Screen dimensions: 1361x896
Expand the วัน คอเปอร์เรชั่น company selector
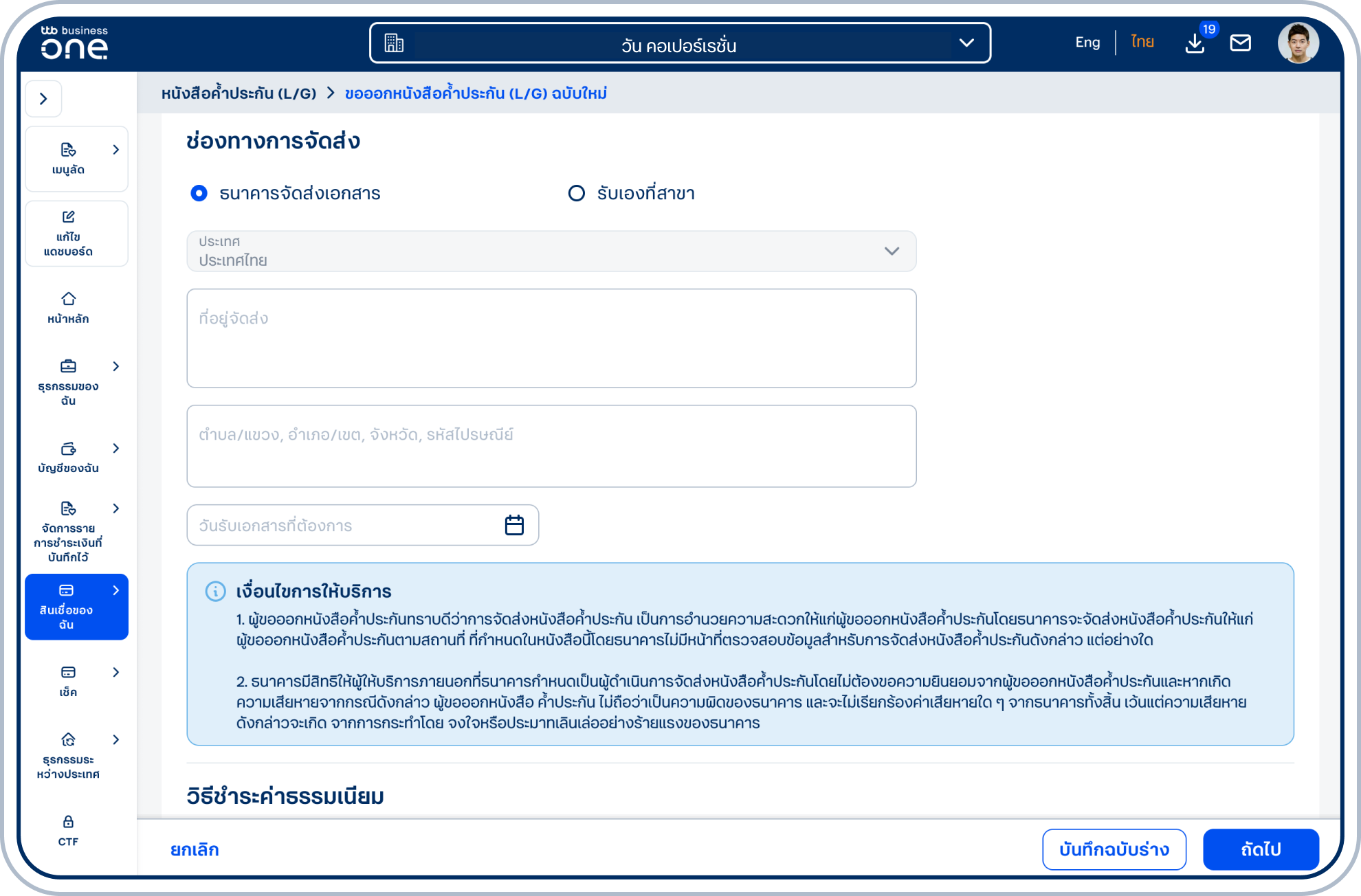pyautogui.click(x=680, y=43)
